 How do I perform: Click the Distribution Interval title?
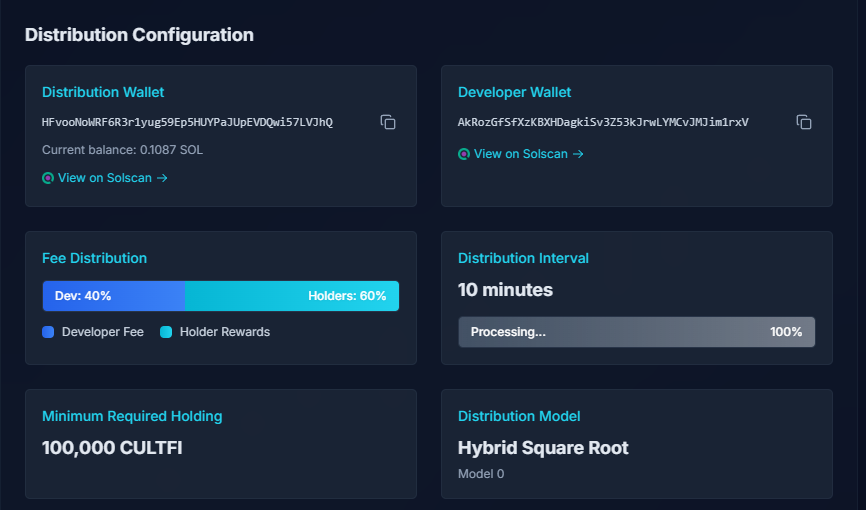tap(523, 258)
